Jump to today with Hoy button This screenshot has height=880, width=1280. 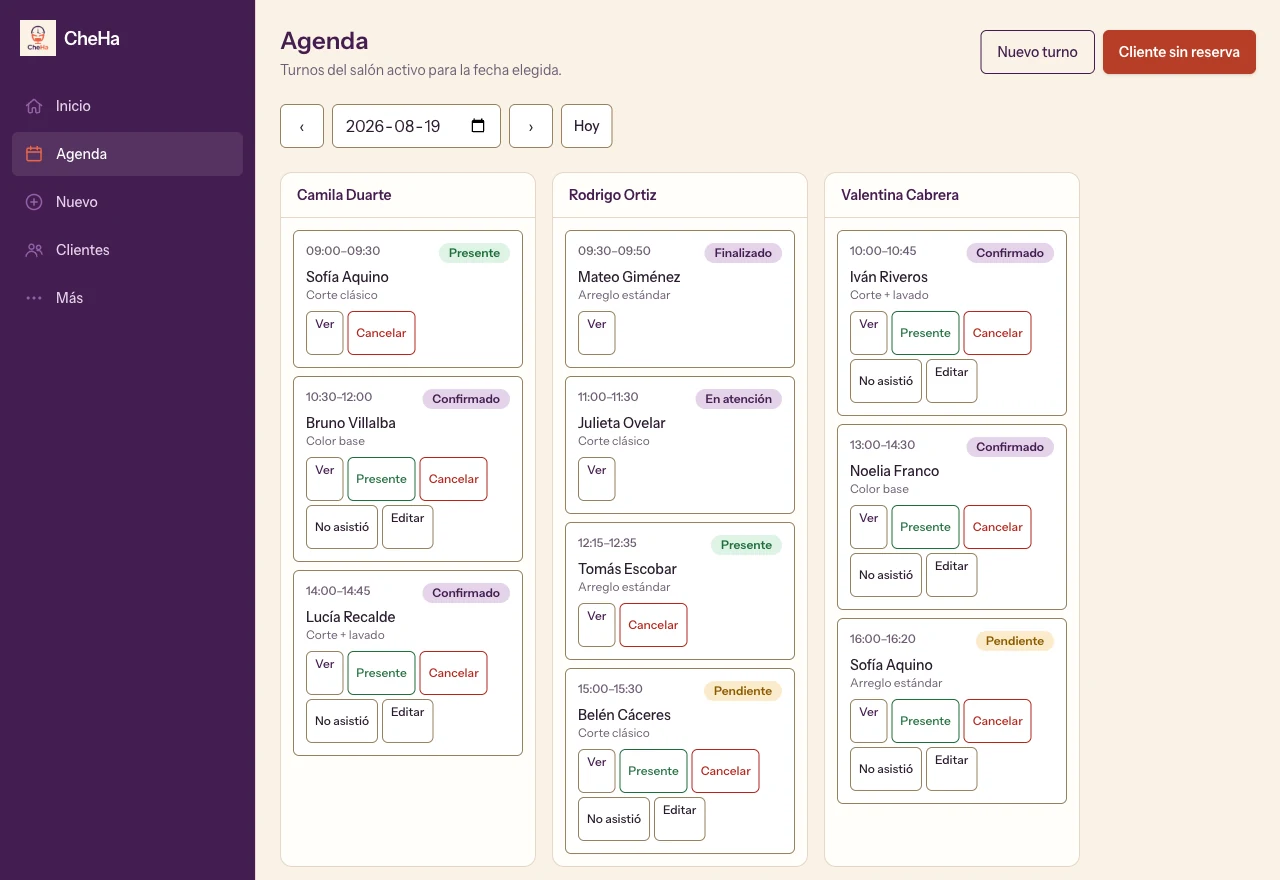click(587, 126)
